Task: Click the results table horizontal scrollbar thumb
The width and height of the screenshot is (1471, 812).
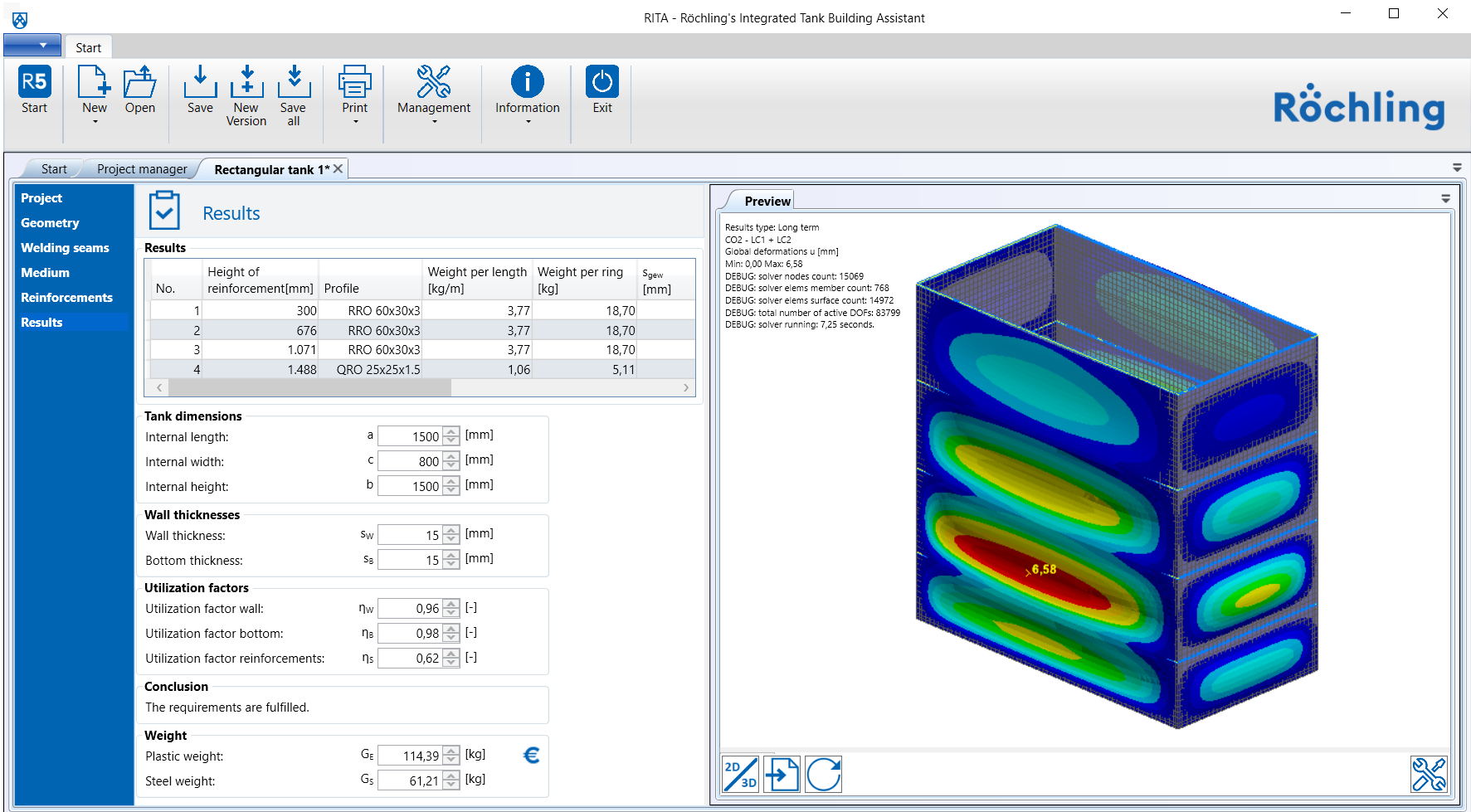Action: click(309, 387)
